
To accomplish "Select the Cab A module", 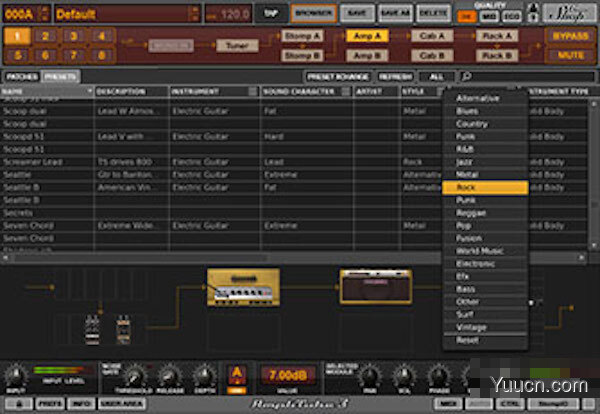I will [x=432, y=36].
